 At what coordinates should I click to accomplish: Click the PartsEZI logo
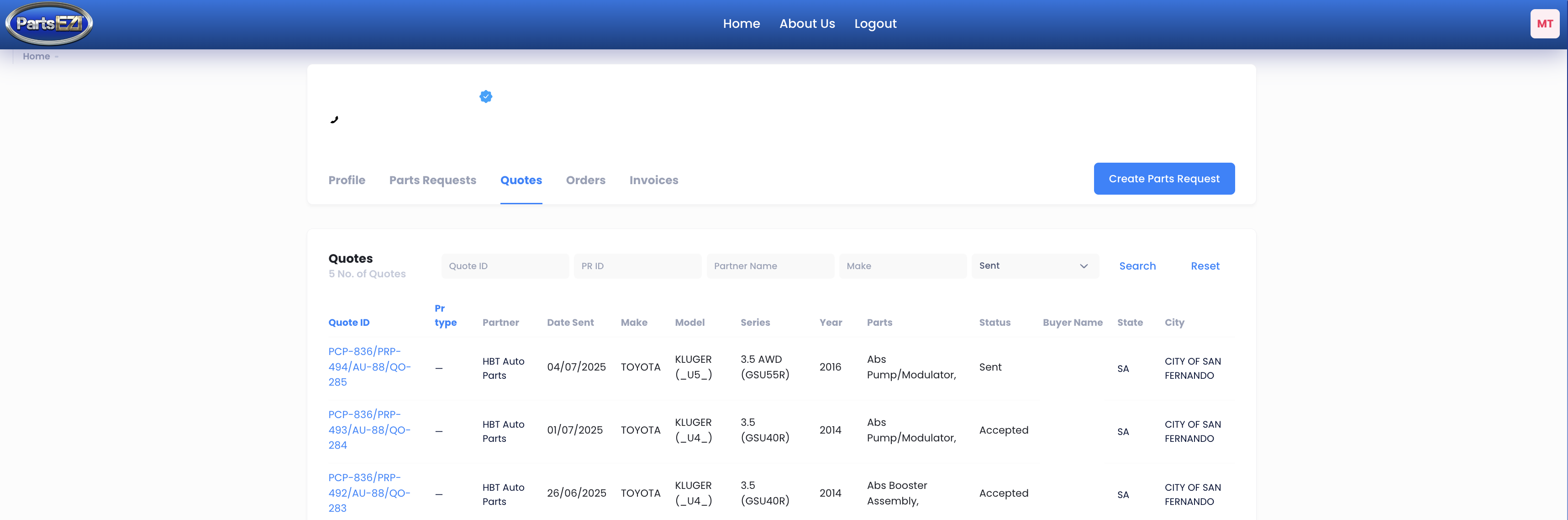pos(49,24)
